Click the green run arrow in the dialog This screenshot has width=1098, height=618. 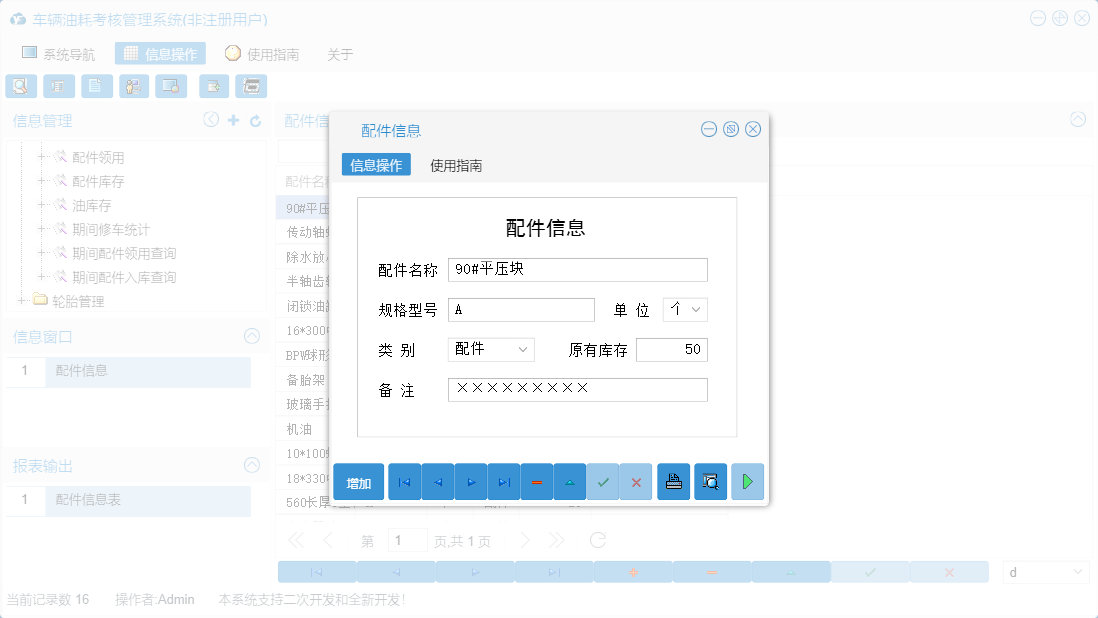pyautogui.click(x=747, y=481)
